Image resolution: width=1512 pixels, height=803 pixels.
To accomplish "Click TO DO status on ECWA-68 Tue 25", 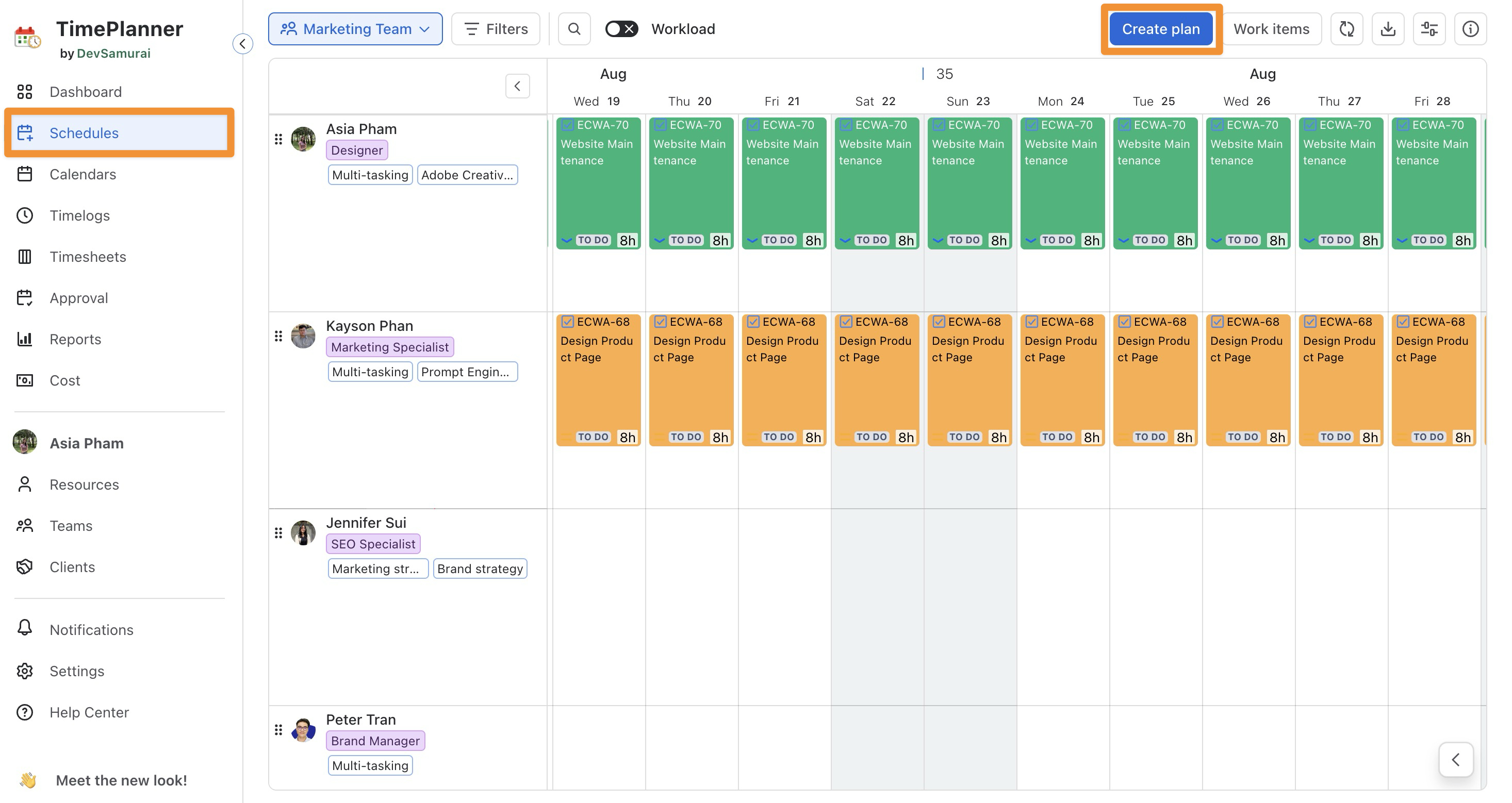I will click(x=1150, y=437).
